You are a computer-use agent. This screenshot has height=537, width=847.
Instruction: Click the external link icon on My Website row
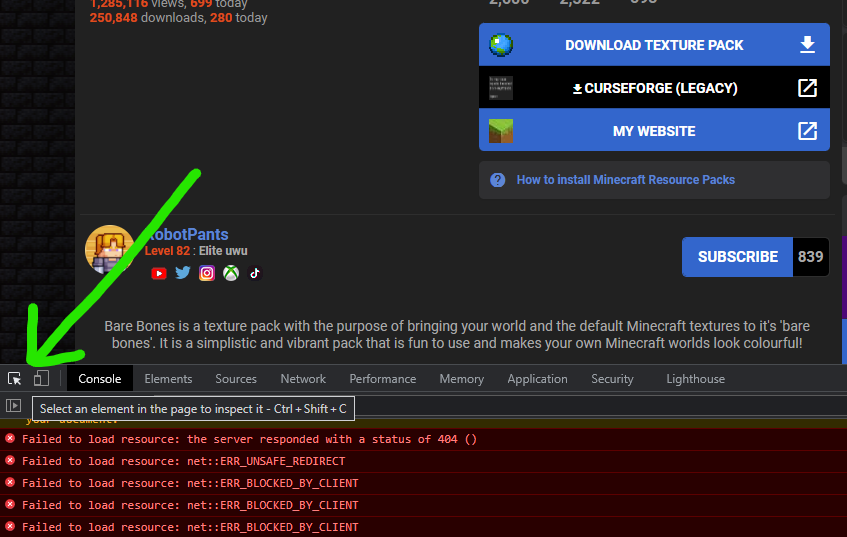click(807, 131)
